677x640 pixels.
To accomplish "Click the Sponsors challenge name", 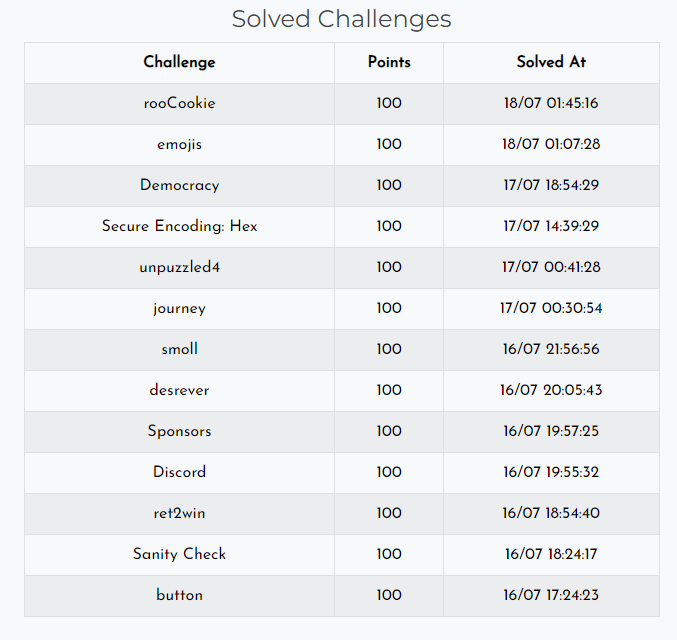I will (x=179, y=431).
